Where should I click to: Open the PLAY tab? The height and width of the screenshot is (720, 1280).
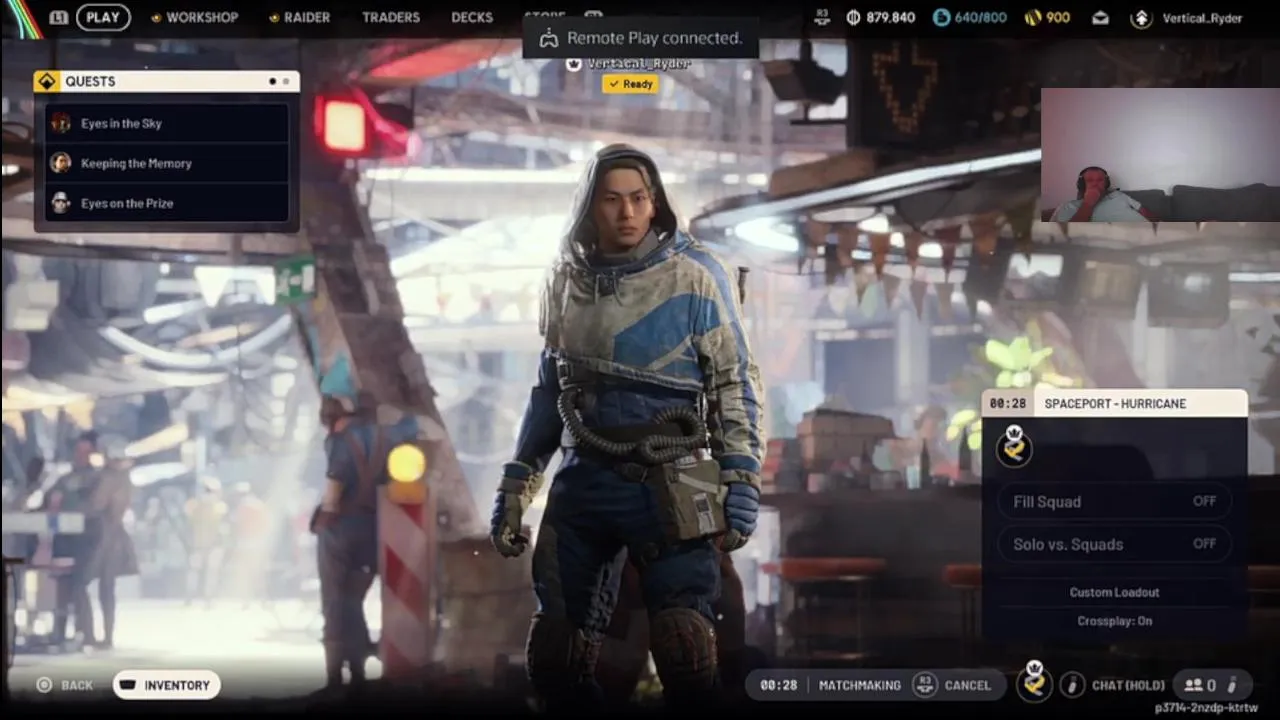(x=103, y=17)
